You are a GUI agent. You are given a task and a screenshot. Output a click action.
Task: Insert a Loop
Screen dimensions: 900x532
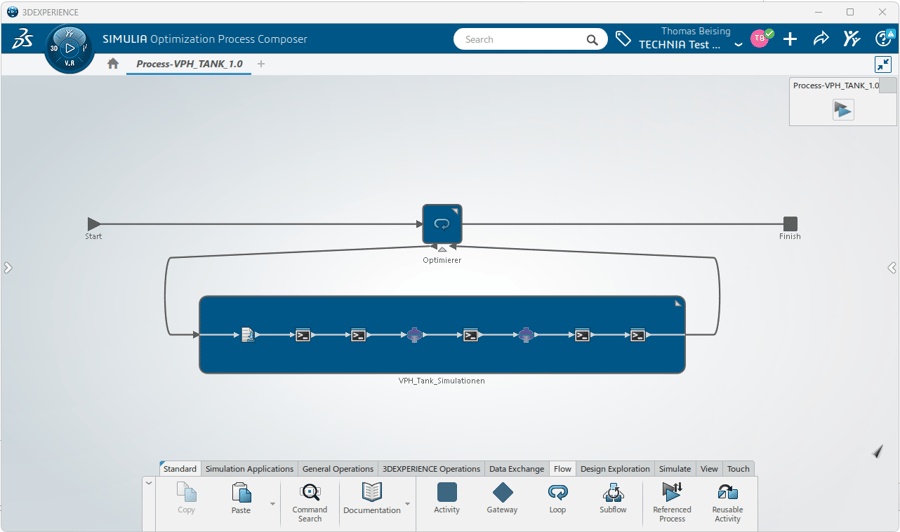pyautogui.click(x=557, y=498)
